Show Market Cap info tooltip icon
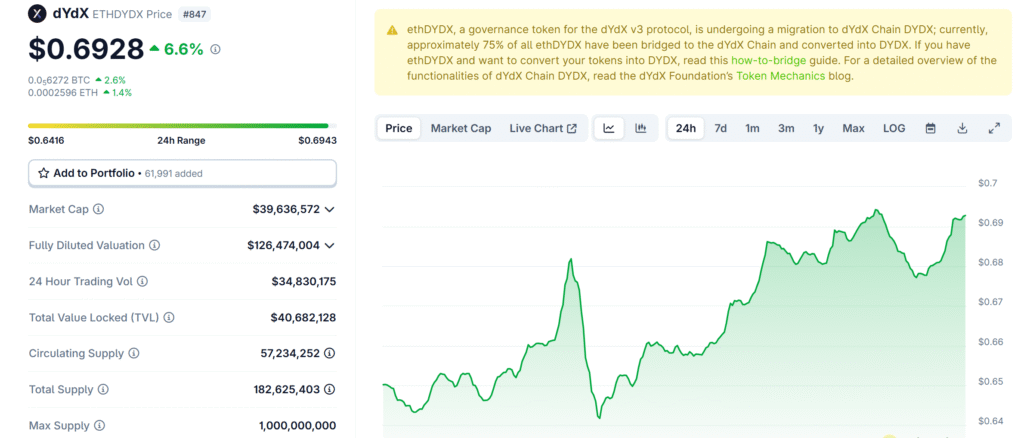Image resolution: width=1024 pixels, height=438 pixels. pyautogui.click(x=98, y=210)
